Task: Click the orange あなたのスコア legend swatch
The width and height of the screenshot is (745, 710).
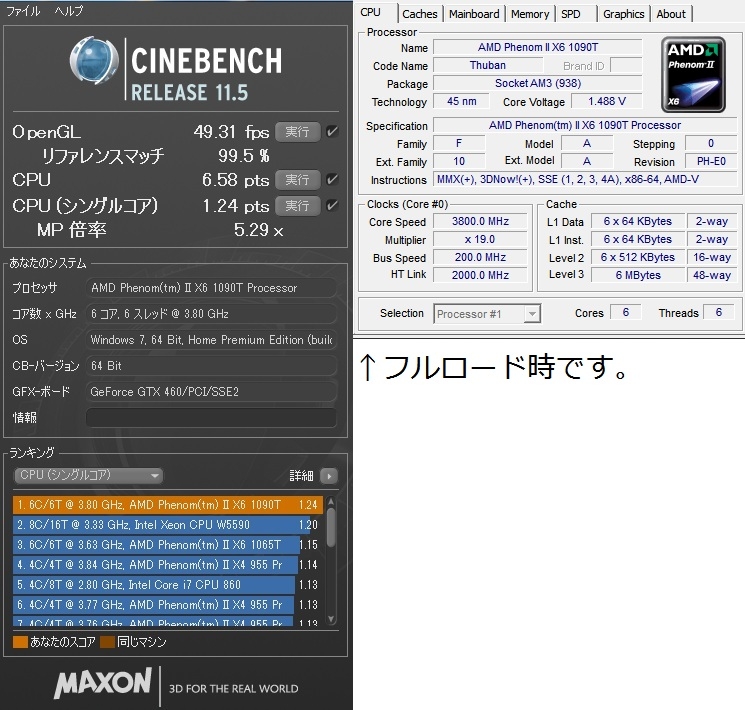Action: tap(20, 642)
